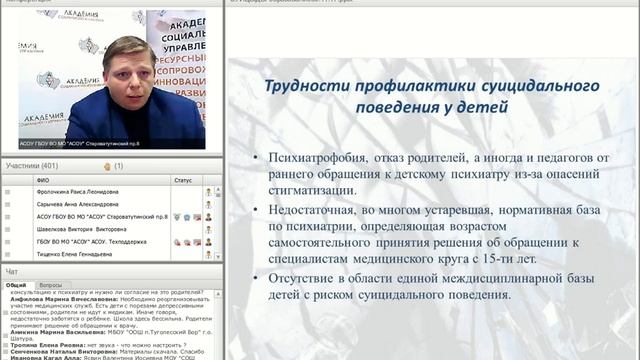Tick checkbox beside Анфилова Марина Вячеславовна chat message

point(6,313)
